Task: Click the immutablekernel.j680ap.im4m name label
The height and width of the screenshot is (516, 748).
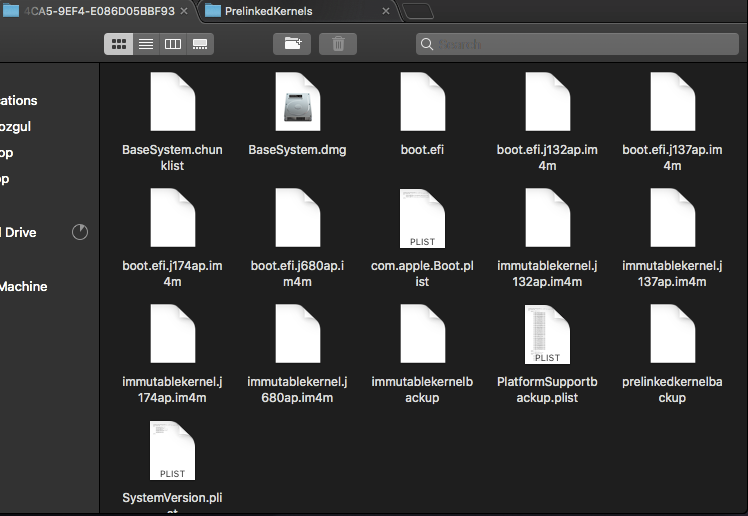Action: 297,389
